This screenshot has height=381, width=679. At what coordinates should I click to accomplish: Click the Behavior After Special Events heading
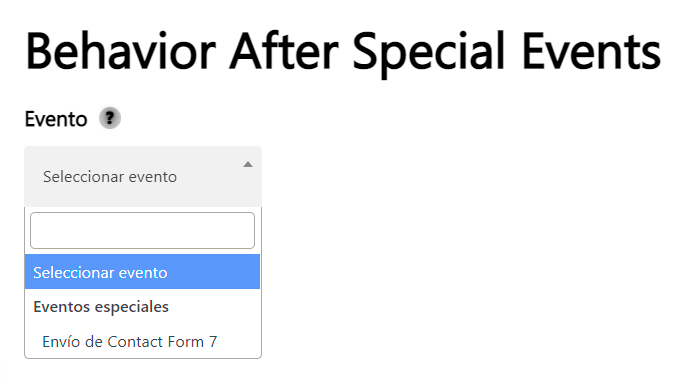coord(343,52)
